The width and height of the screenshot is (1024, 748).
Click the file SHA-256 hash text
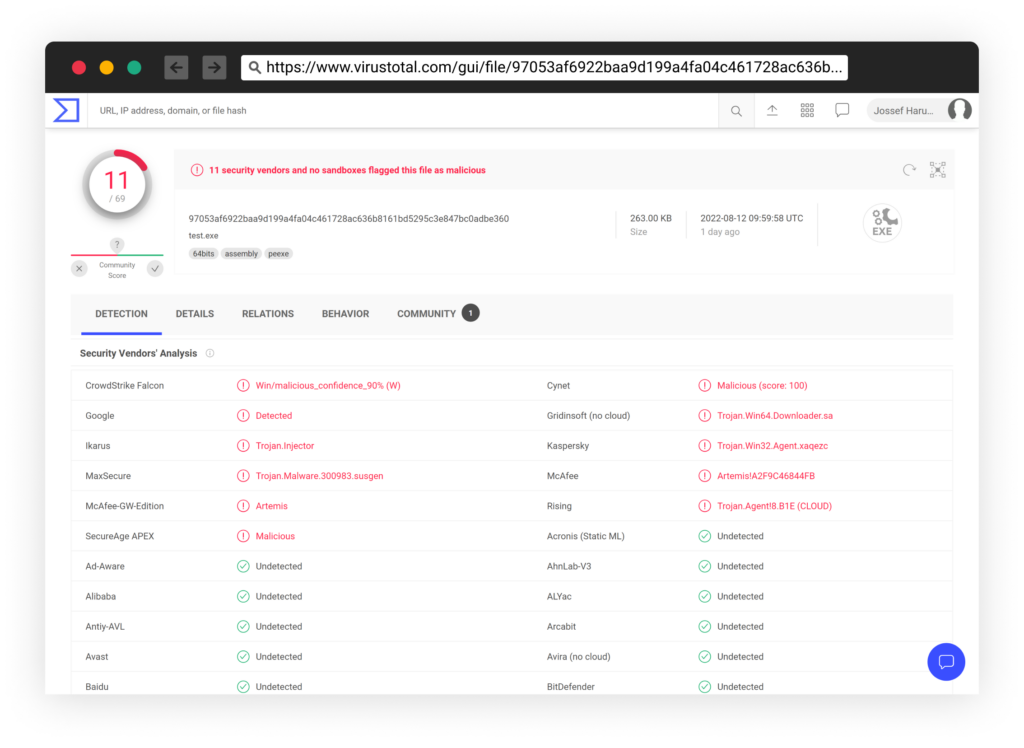tap(349, 219)
